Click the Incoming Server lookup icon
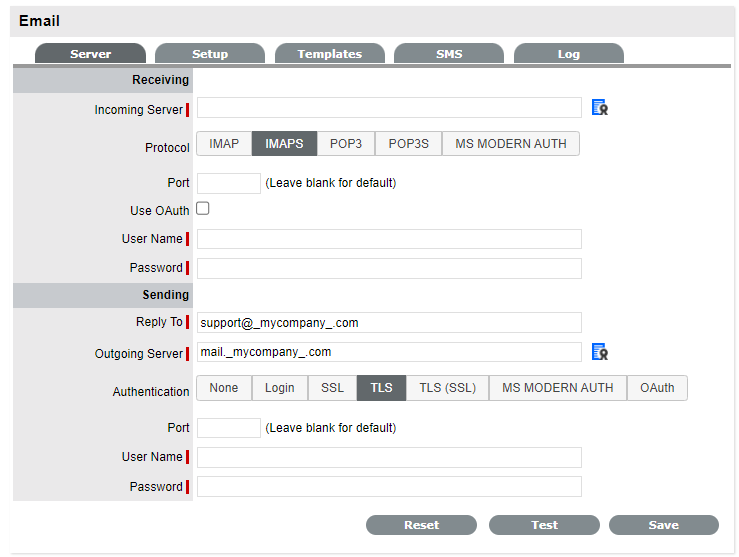Image resolution: width=739 pixels, height=557 pixels. click(599, 108)
